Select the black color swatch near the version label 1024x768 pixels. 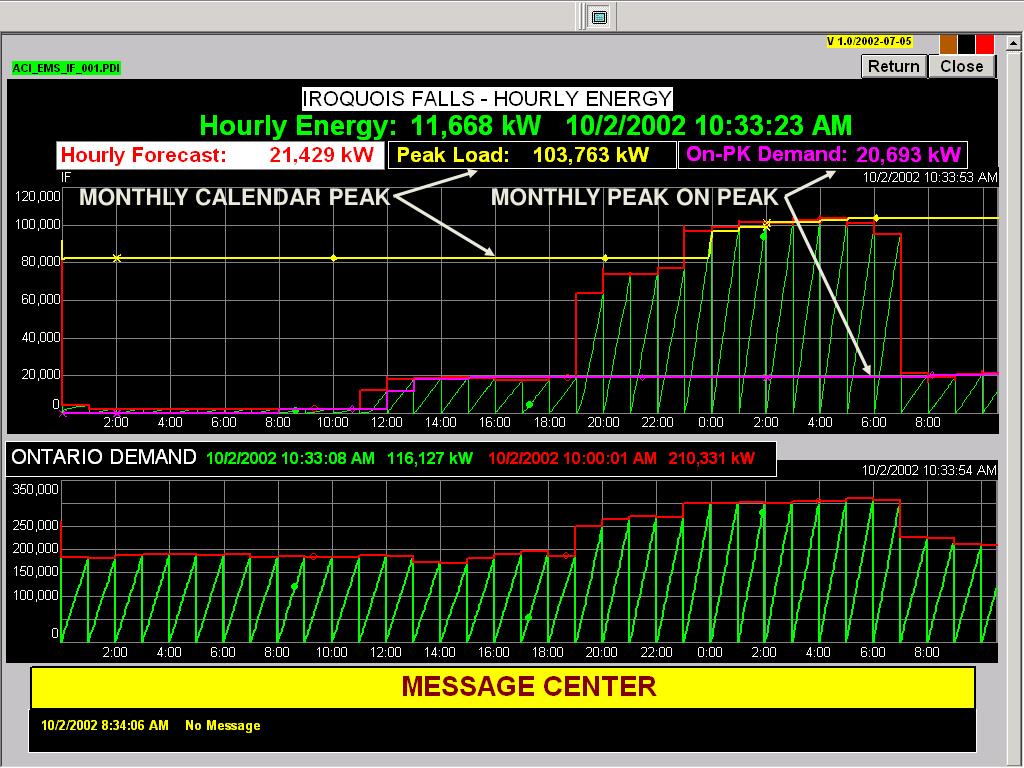tap(967, 44)
